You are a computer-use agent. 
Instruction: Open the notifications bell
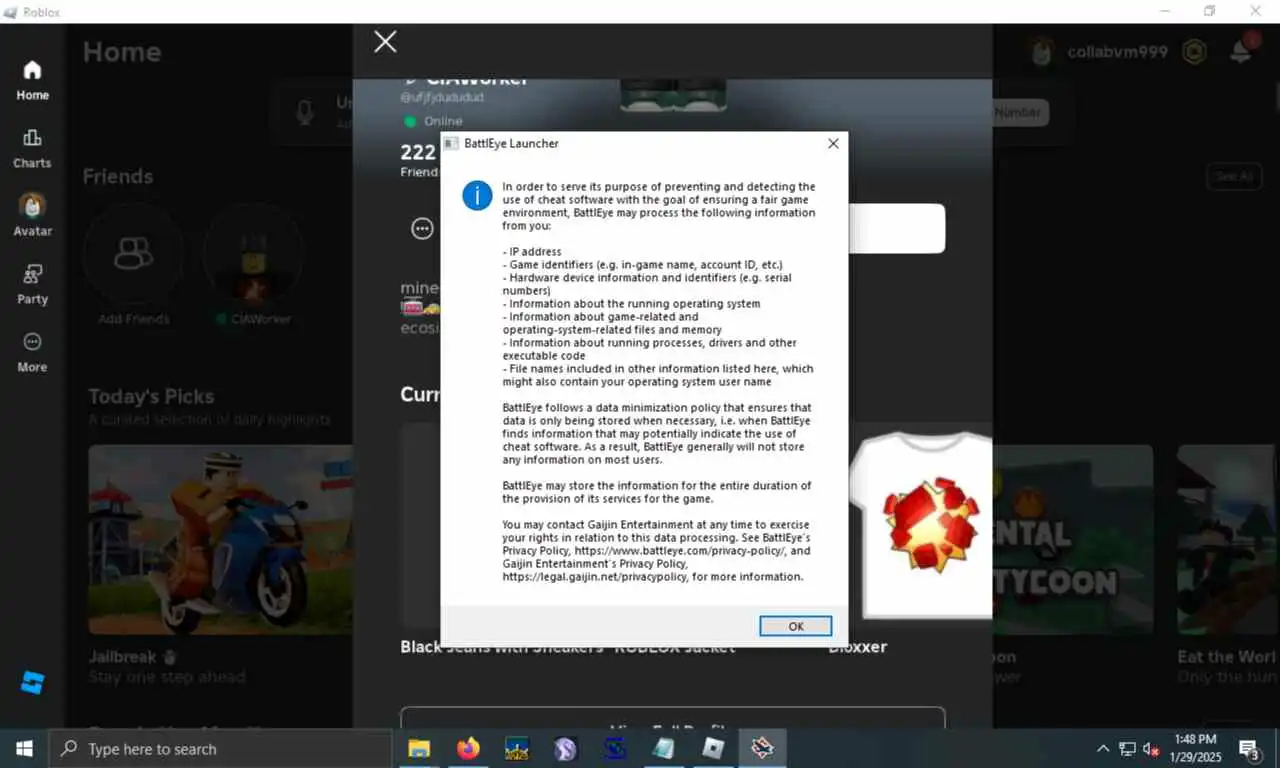(x=1241, y=50)
